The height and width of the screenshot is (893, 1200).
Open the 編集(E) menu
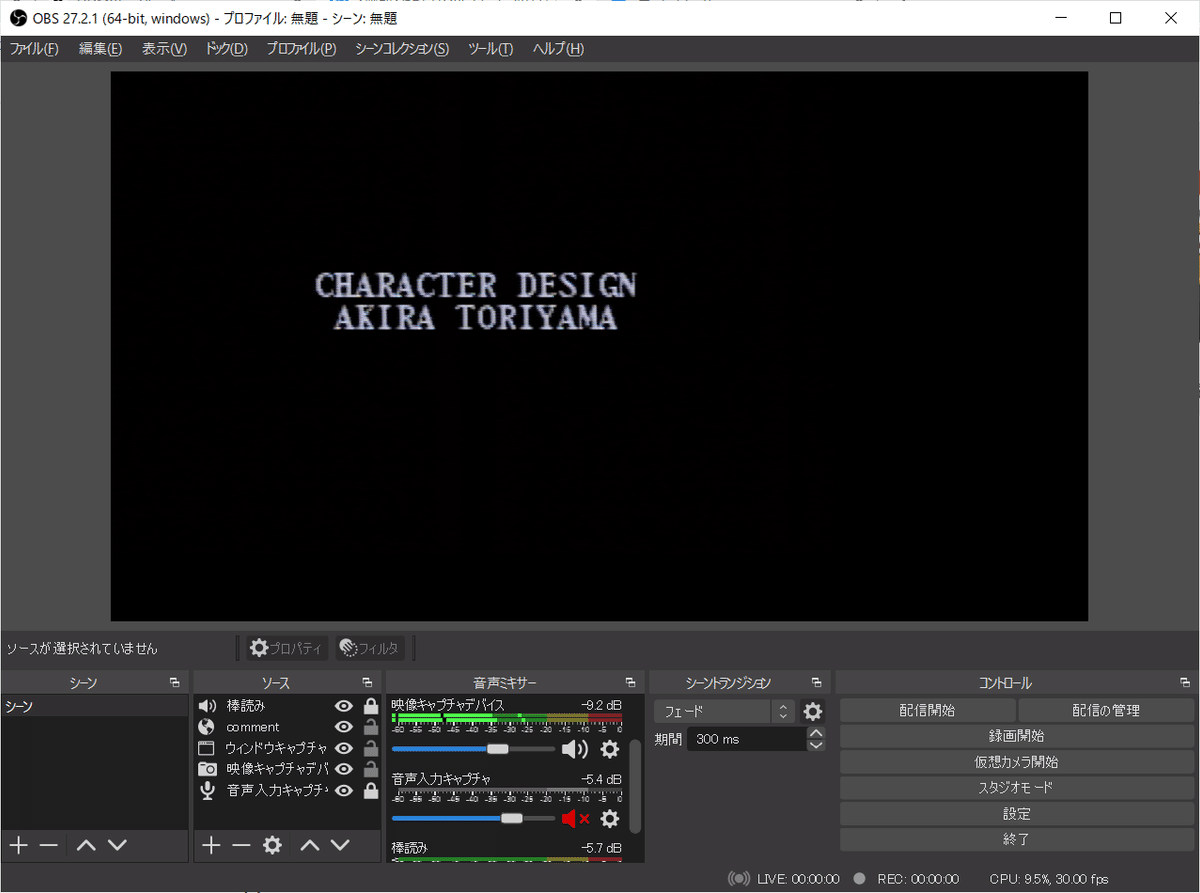(x=100, y=49)
